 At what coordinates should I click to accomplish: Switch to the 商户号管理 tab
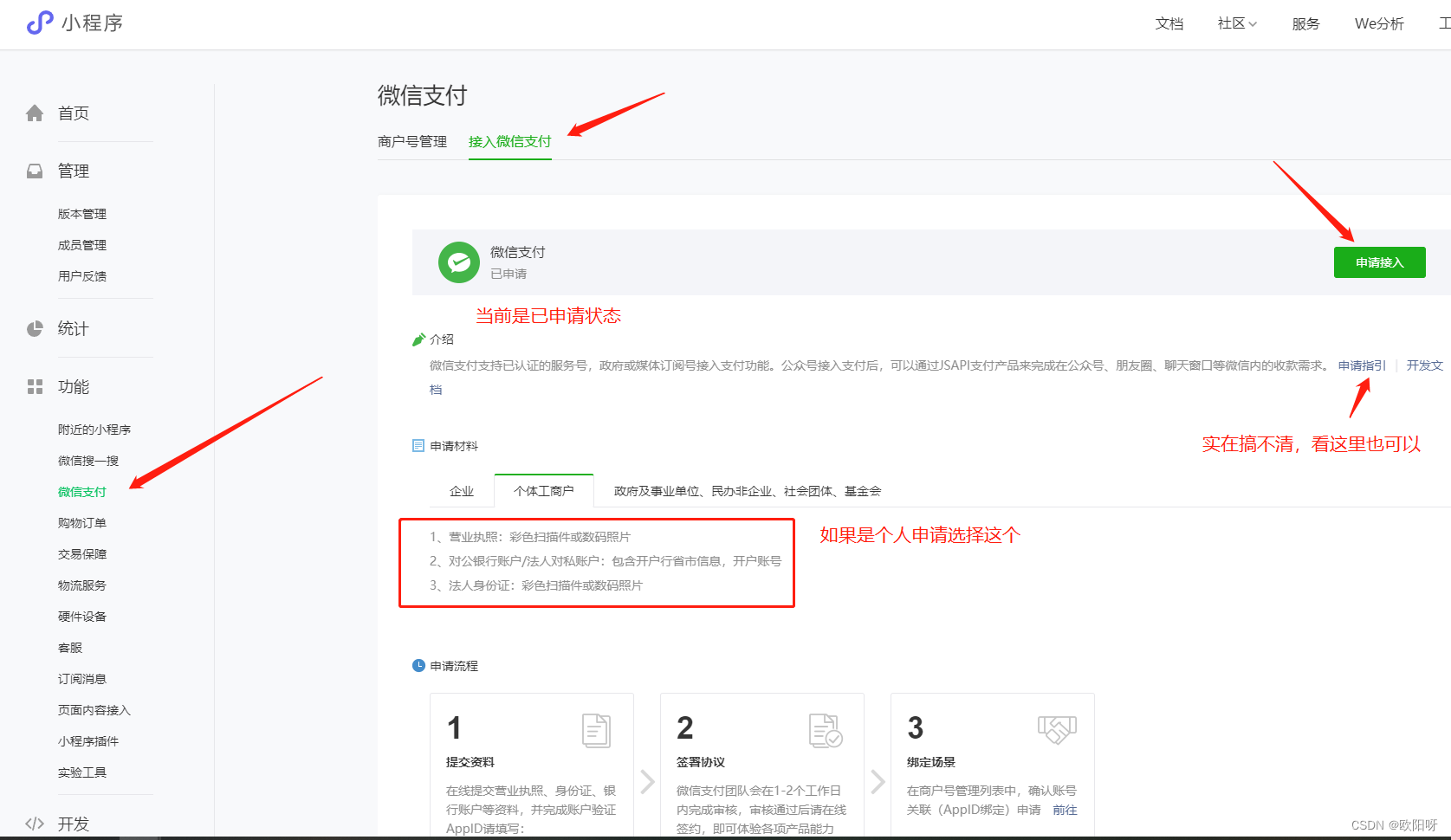412,141
